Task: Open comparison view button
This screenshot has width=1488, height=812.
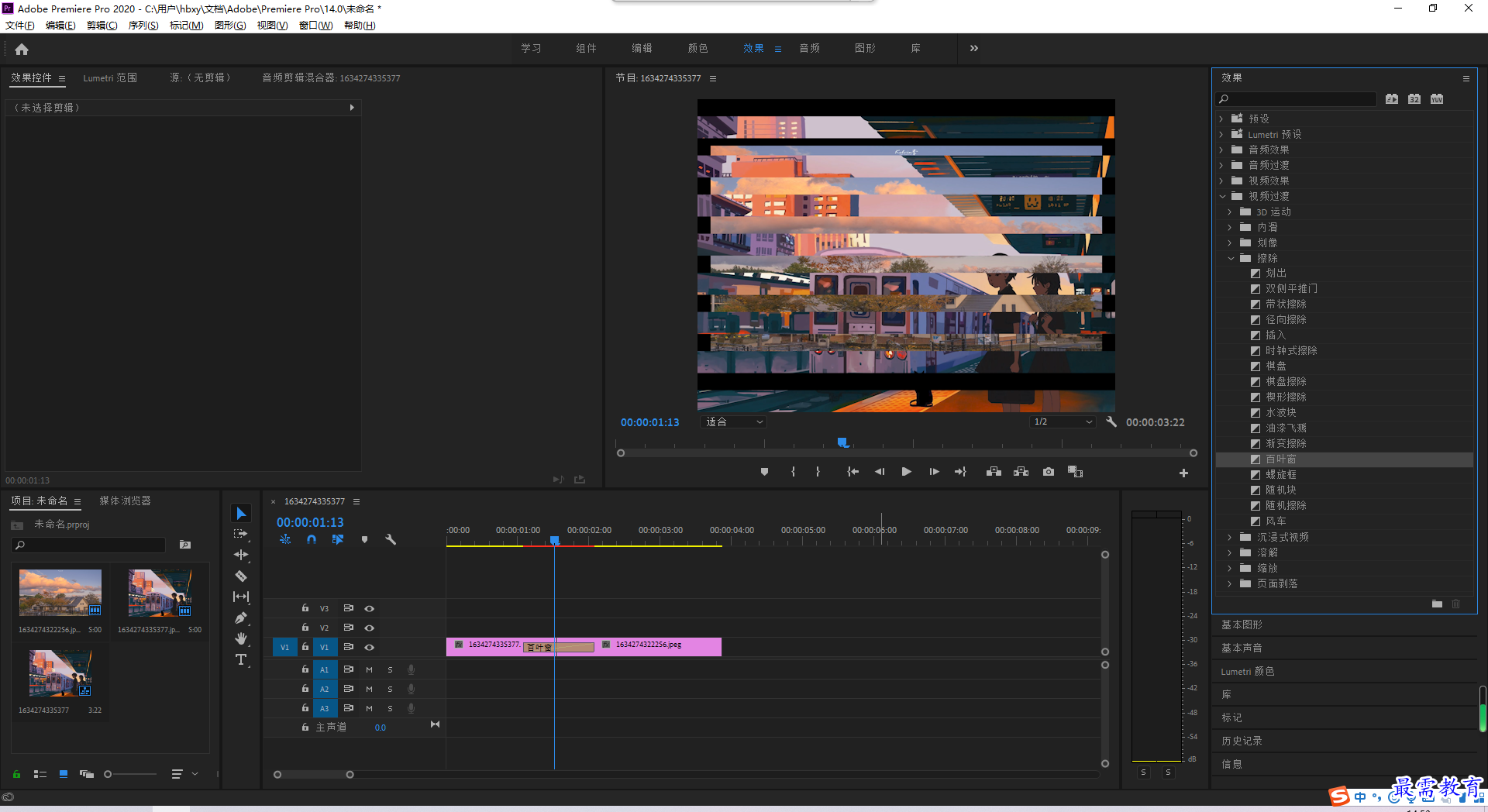Action: (x=1075, y=472)
